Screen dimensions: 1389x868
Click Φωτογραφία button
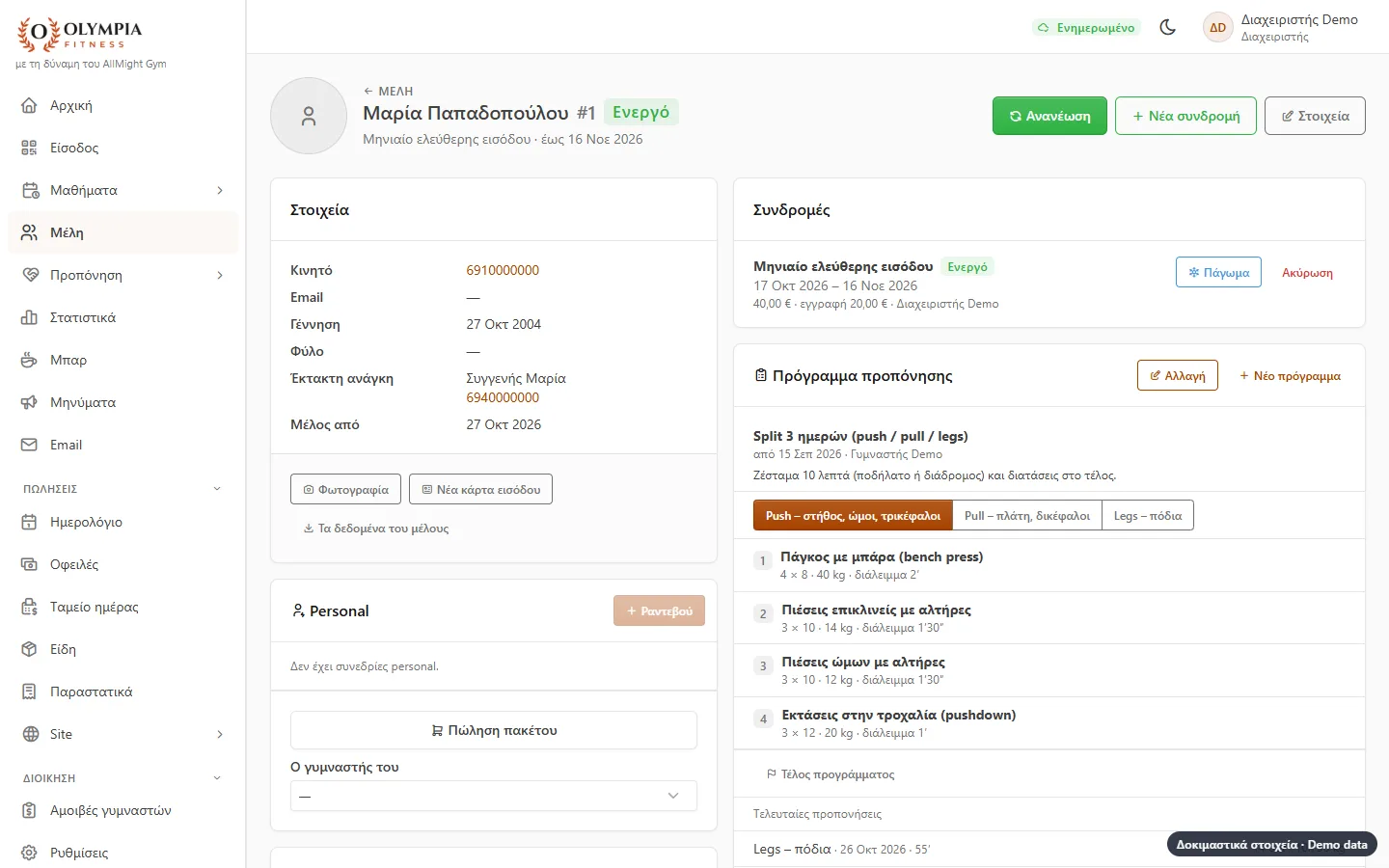pyautogui.click(x=345, y=489)
